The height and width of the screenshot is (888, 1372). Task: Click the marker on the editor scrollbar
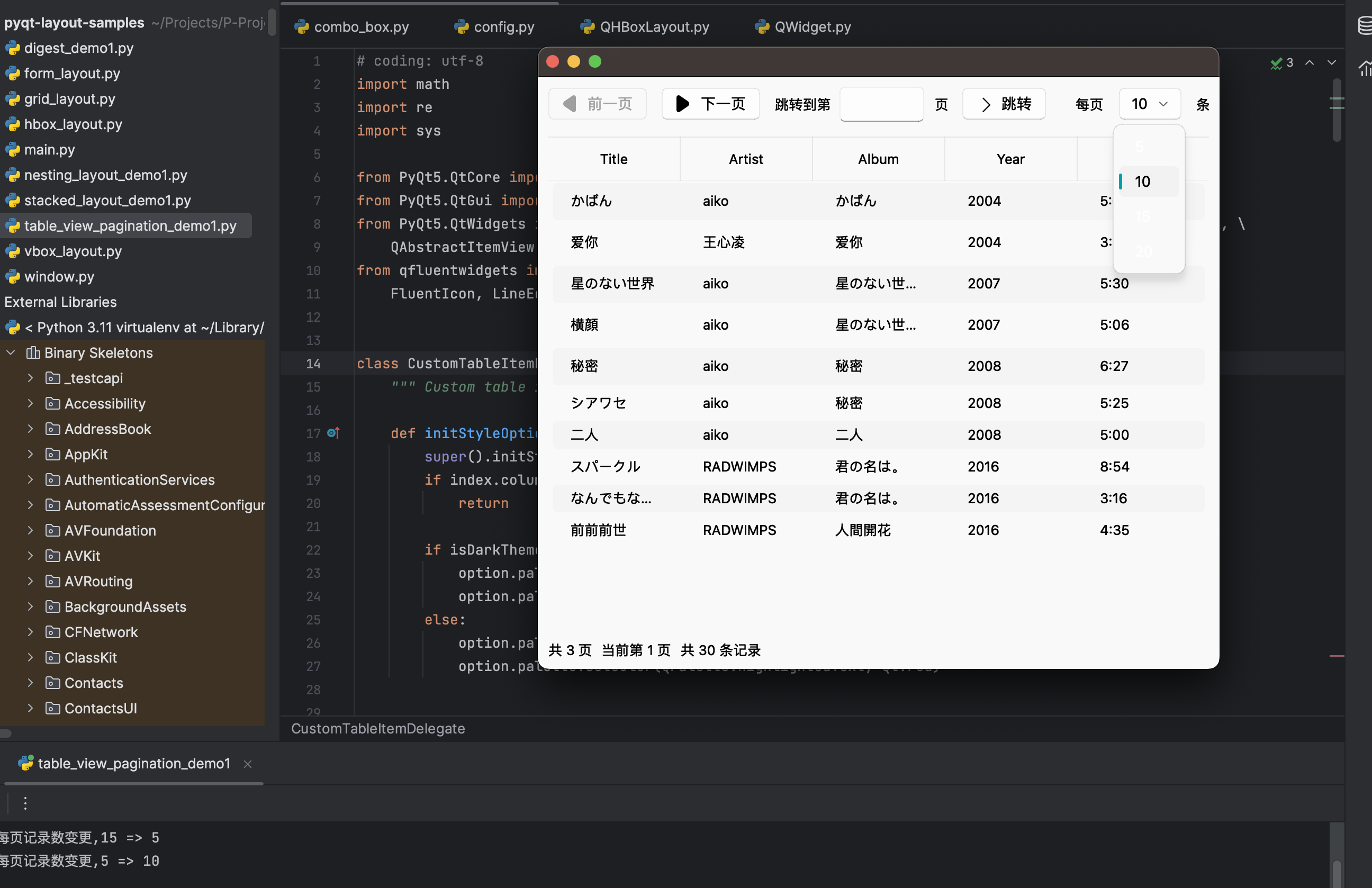coord(1336,657)
